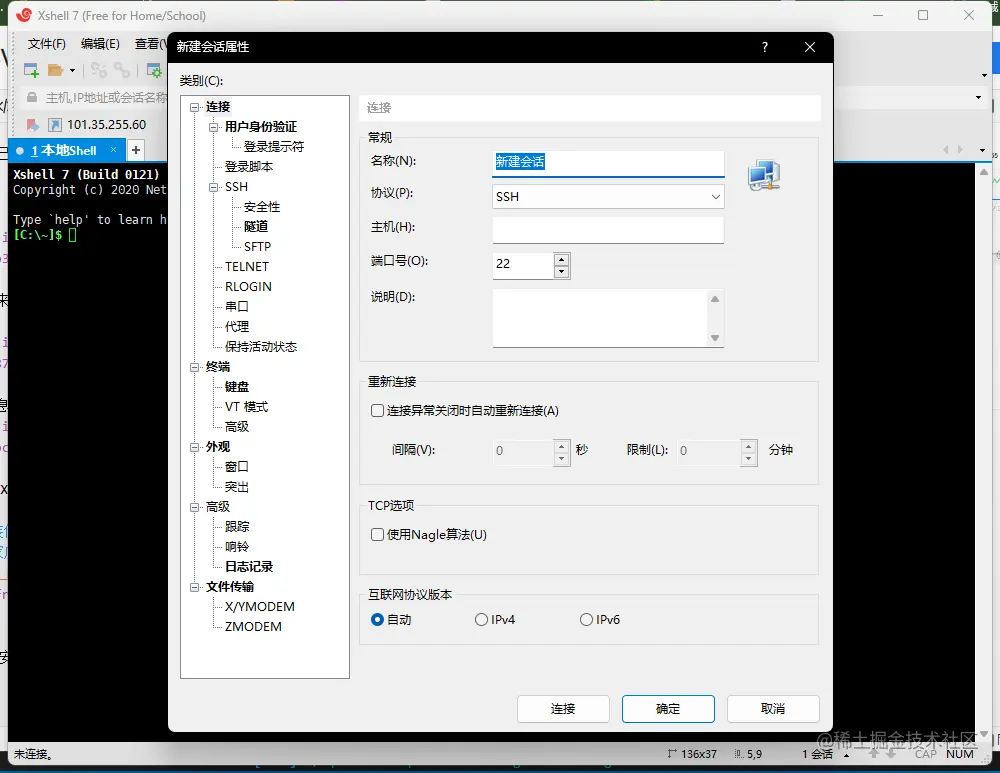Collapse the 外观 tree node
1000x773 pixels.
[195, 447]
